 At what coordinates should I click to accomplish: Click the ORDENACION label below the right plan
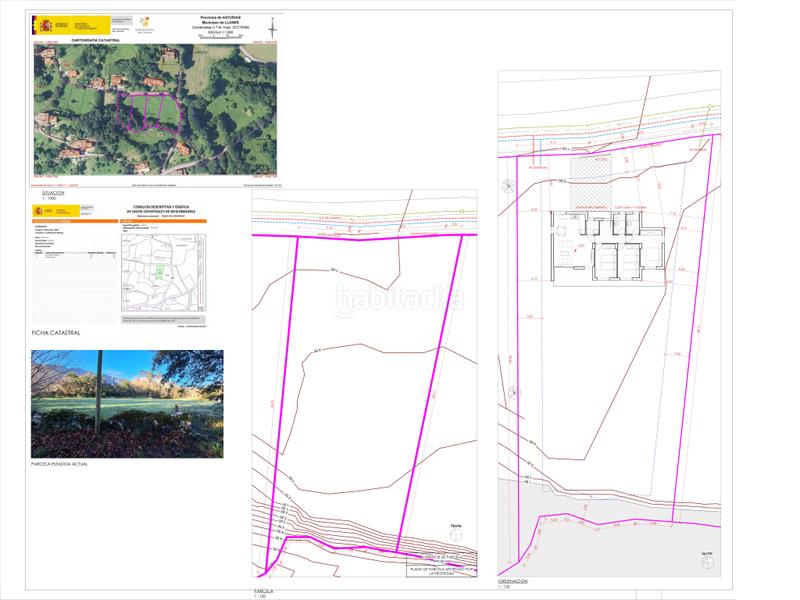tap(514, 580)
